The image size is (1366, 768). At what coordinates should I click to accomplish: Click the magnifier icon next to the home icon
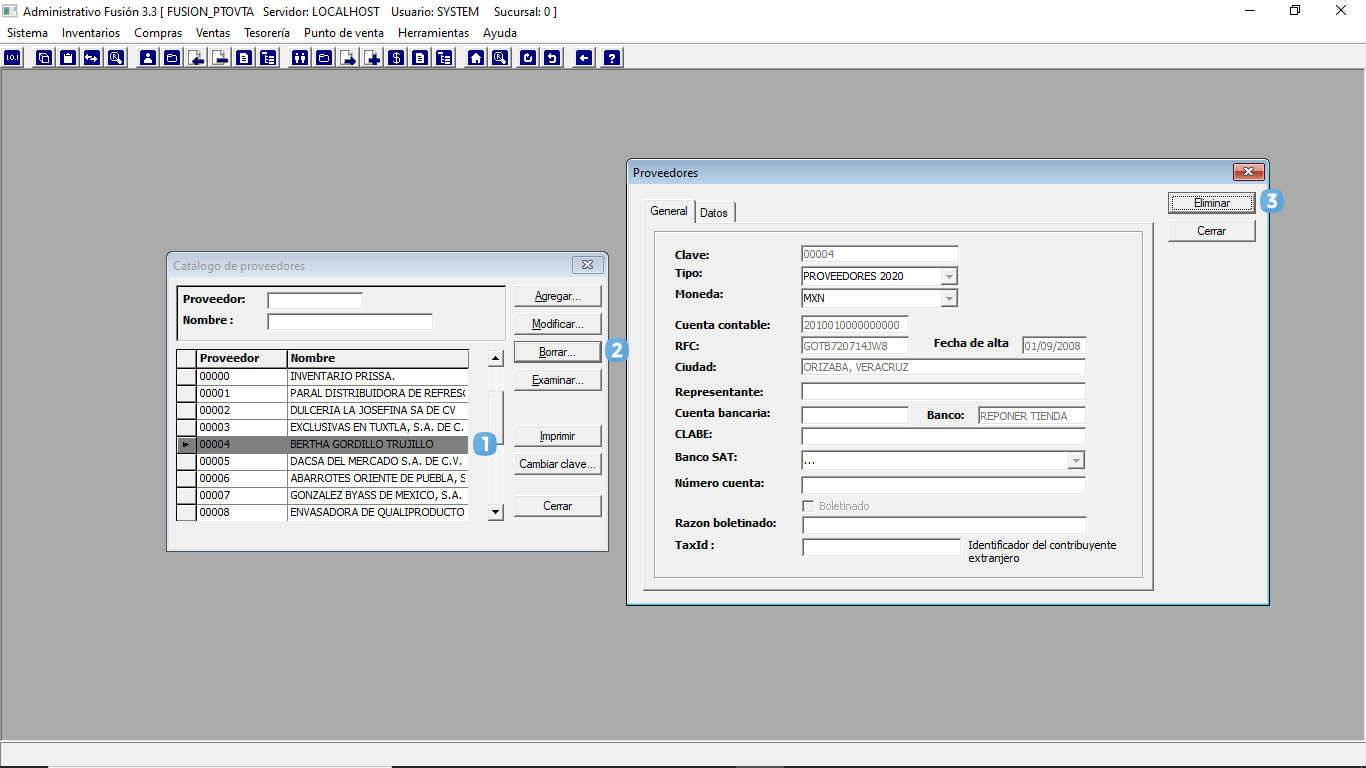click(499, 58)
